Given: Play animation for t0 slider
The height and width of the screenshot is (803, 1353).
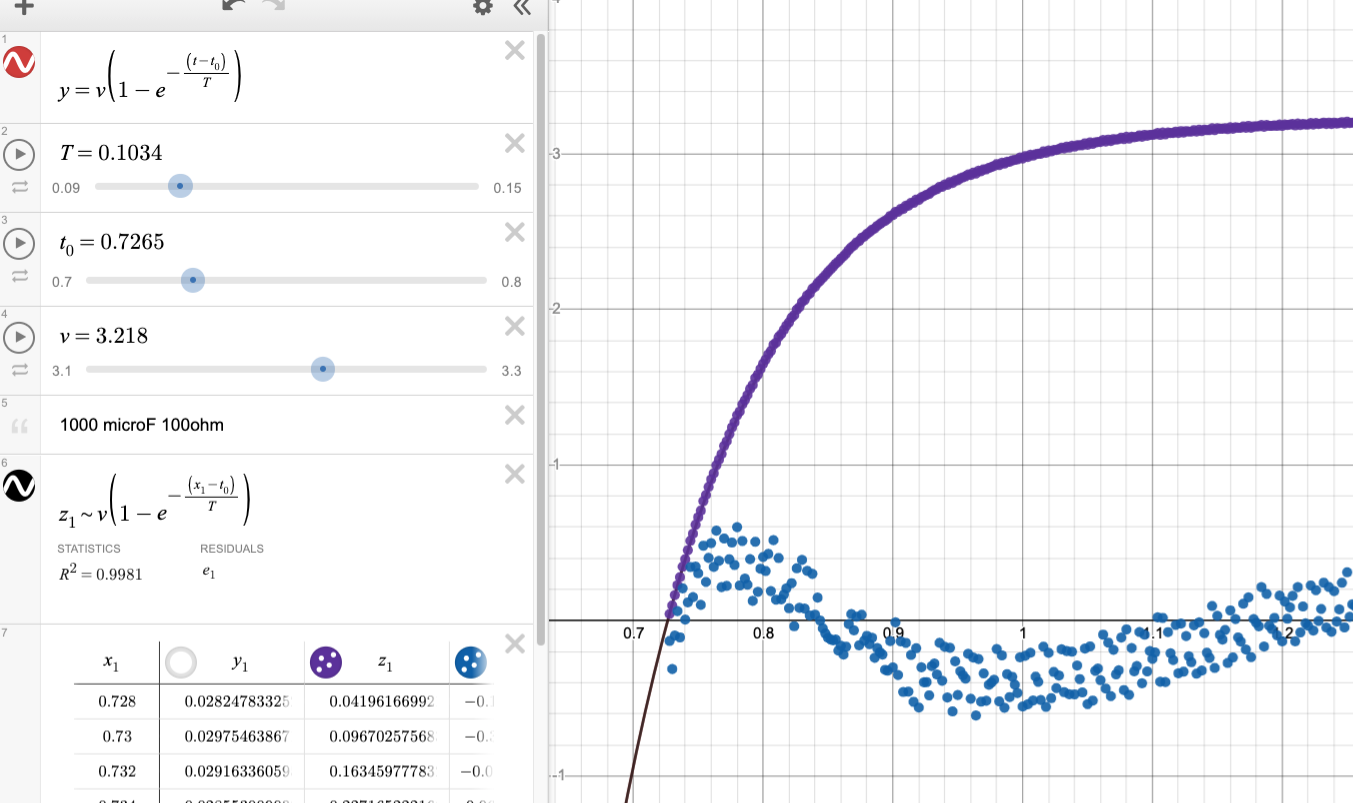Looking at the screenshot, I should [19, 243].
